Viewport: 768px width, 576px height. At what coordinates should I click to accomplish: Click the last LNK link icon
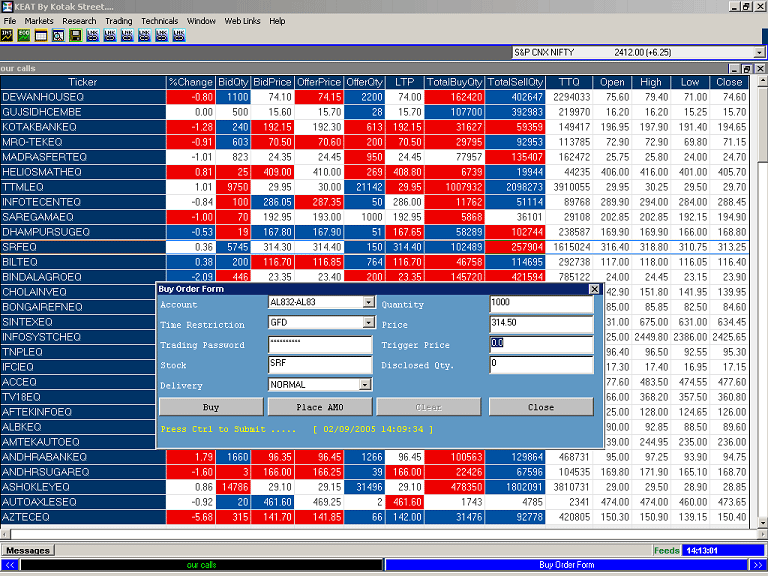(x=179, y=35)
